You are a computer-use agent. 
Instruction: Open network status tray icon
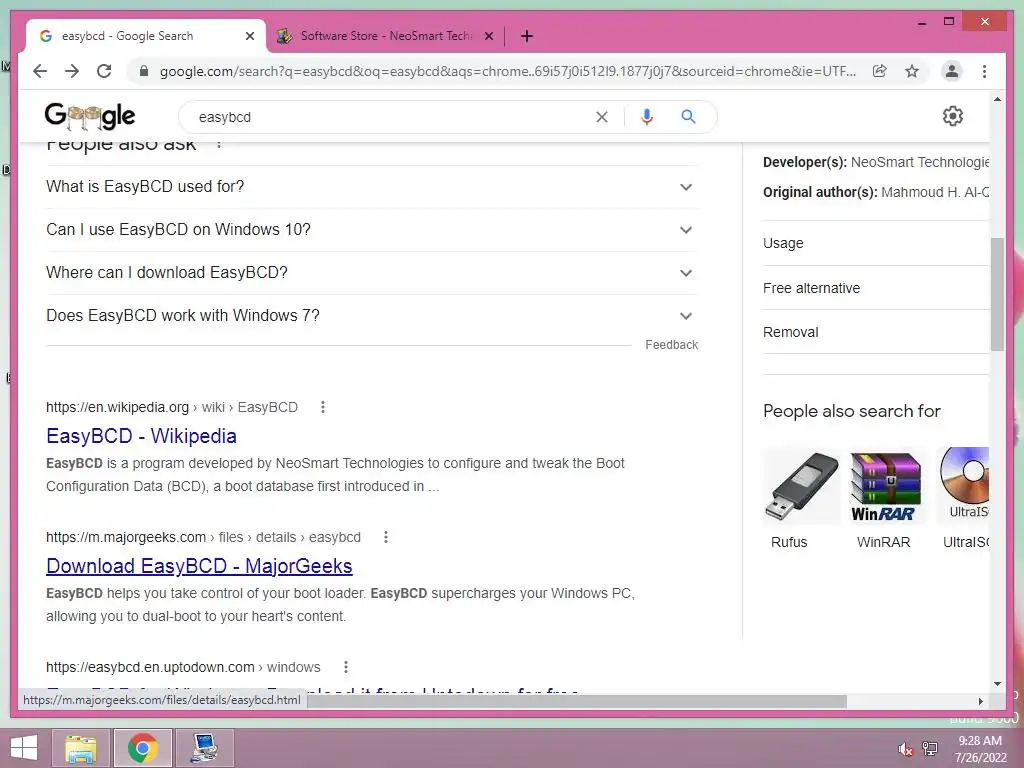(x=930, y=749)
